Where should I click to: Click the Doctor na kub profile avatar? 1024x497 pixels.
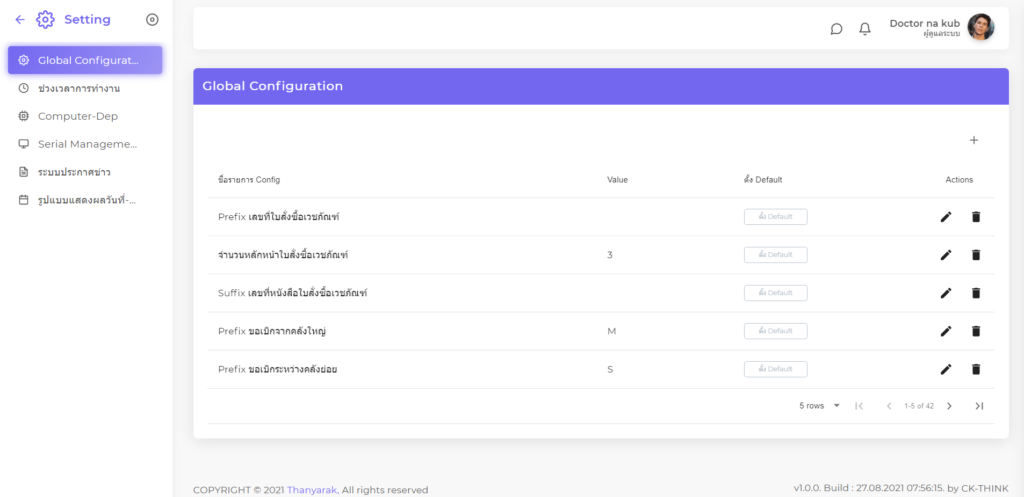click(981, 28)
